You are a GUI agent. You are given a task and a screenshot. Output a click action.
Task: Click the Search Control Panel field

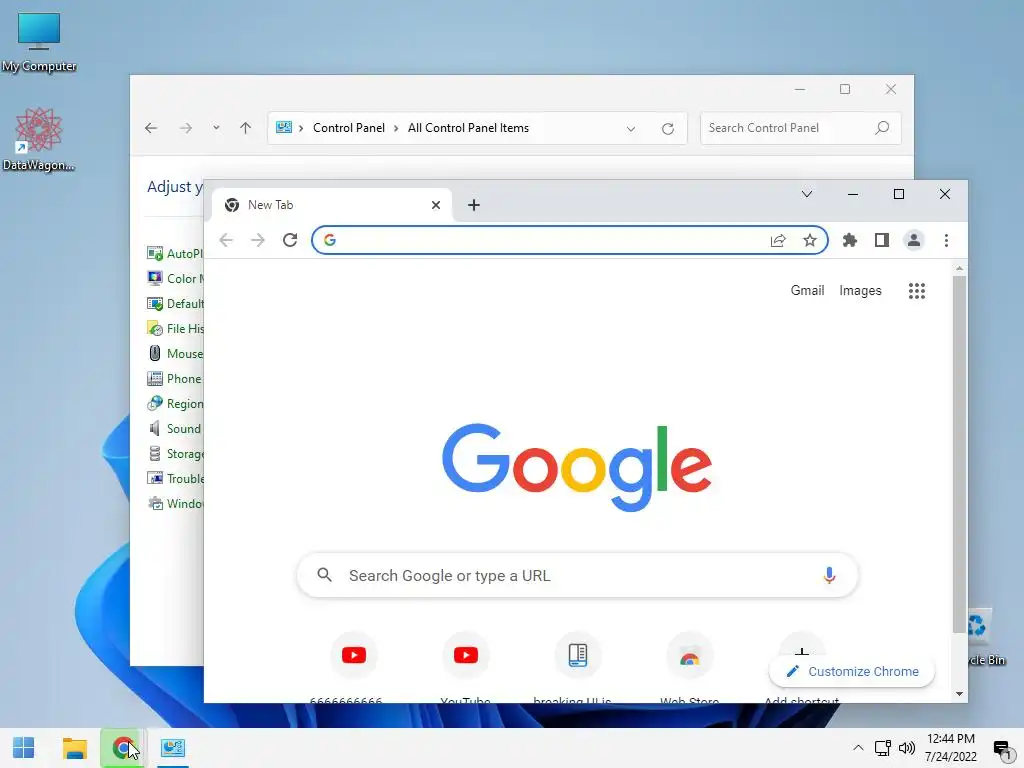[801, 128]
